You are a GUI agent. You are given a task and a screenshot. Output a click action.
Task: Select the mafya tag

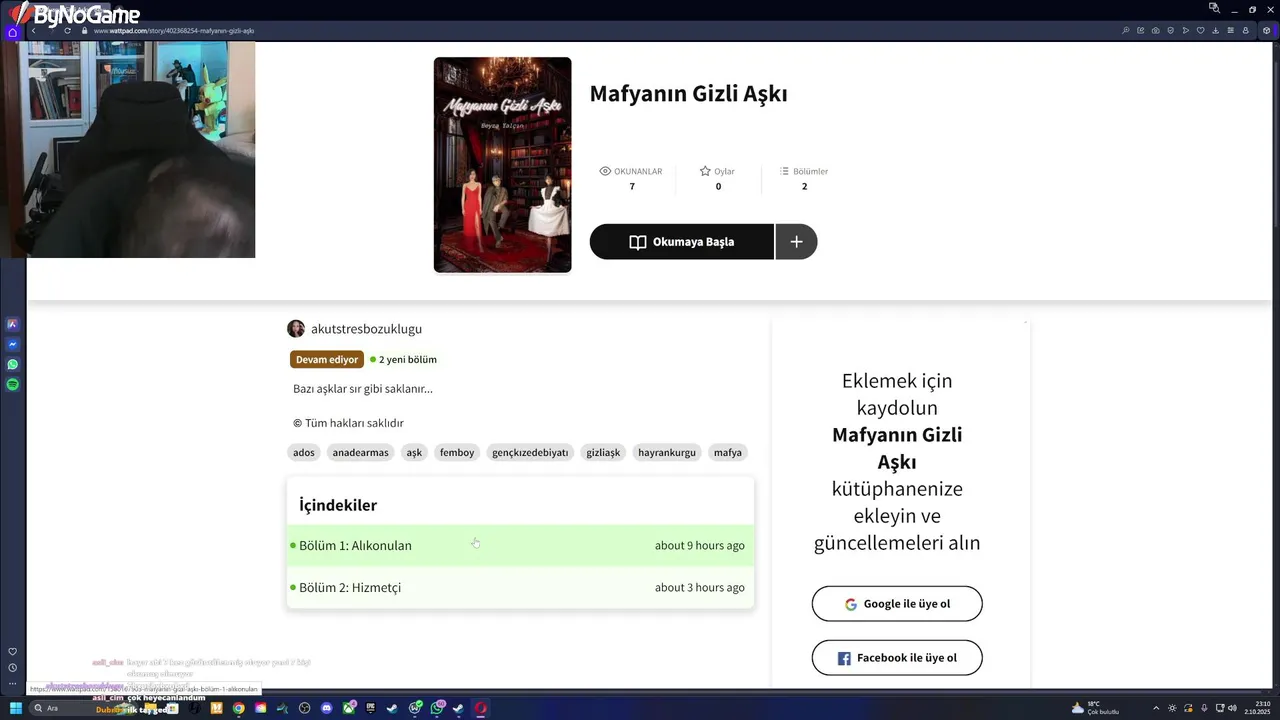click(728, 452)
